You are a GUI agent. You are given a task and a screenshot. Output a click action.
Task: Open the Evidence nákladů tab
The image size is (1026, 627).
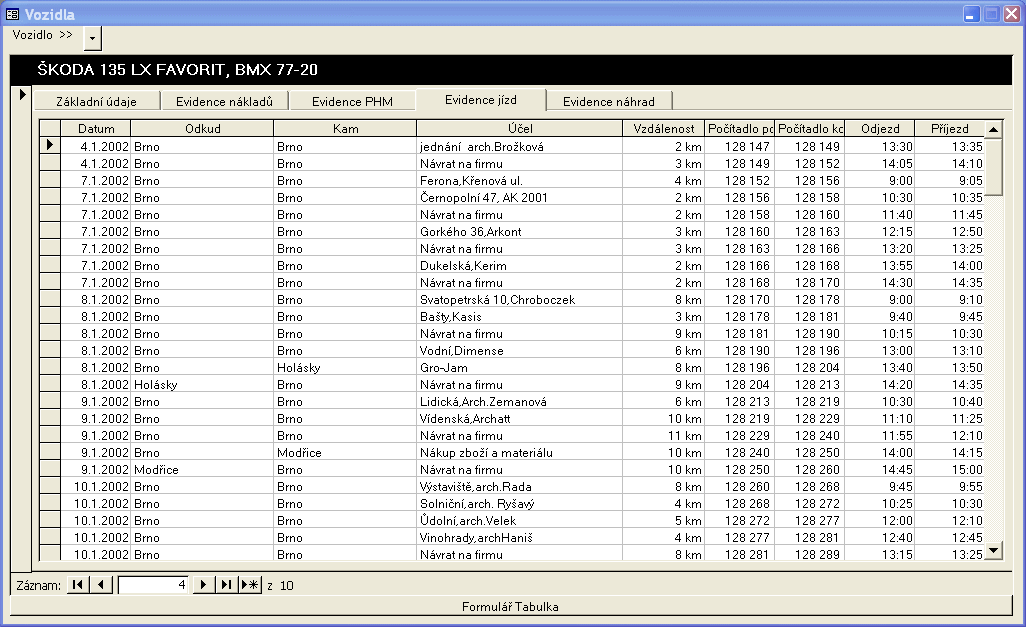click(x=224, y=101)
